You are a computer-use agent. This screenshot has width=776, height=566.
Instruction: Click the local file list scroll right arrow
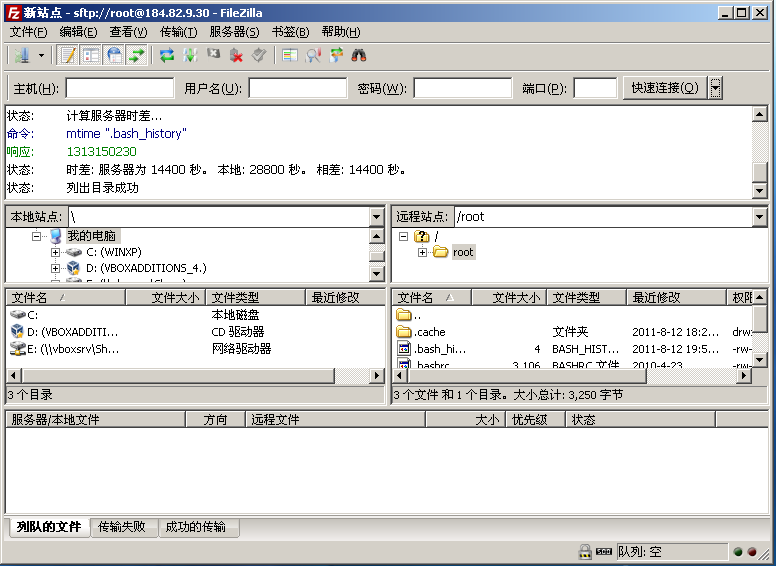(377, 376)
